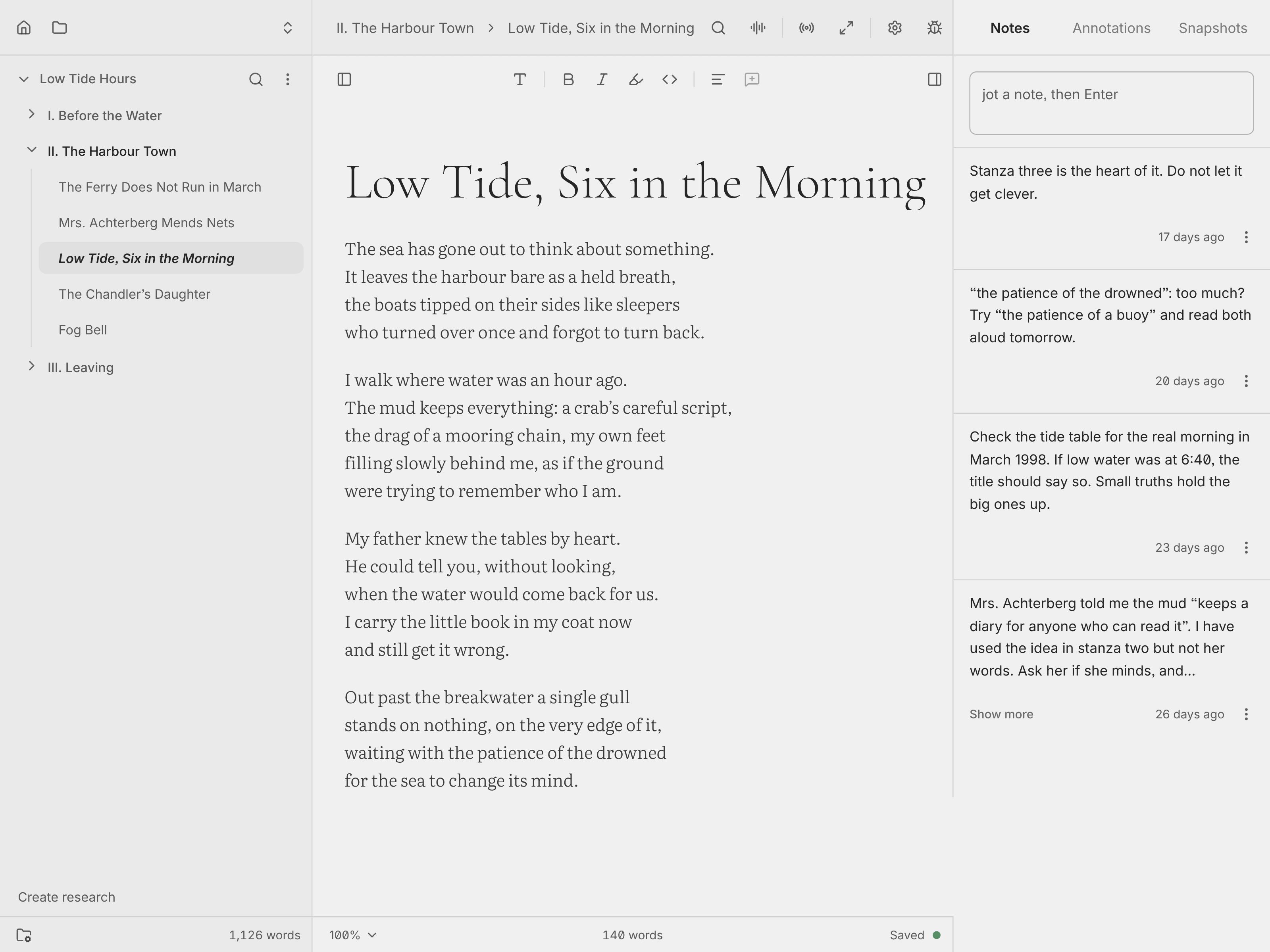This screenshot has height=952, width=1270.
Task: Open The Ferry Does Not Run in March
Action: click(160, 187)
